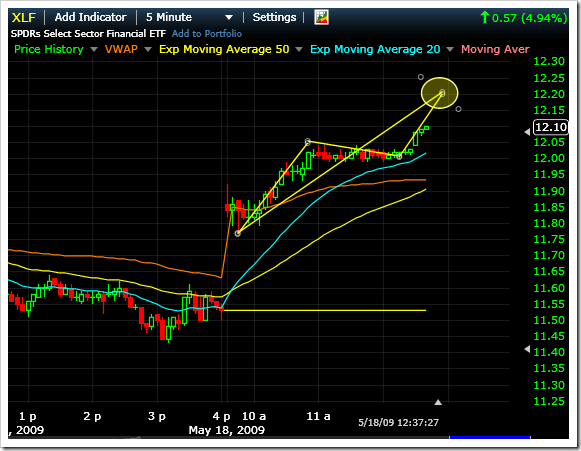581x451 pixels.
Task: Expand Exp Moving Average 50 dropdown arrow
Action: 299,49
